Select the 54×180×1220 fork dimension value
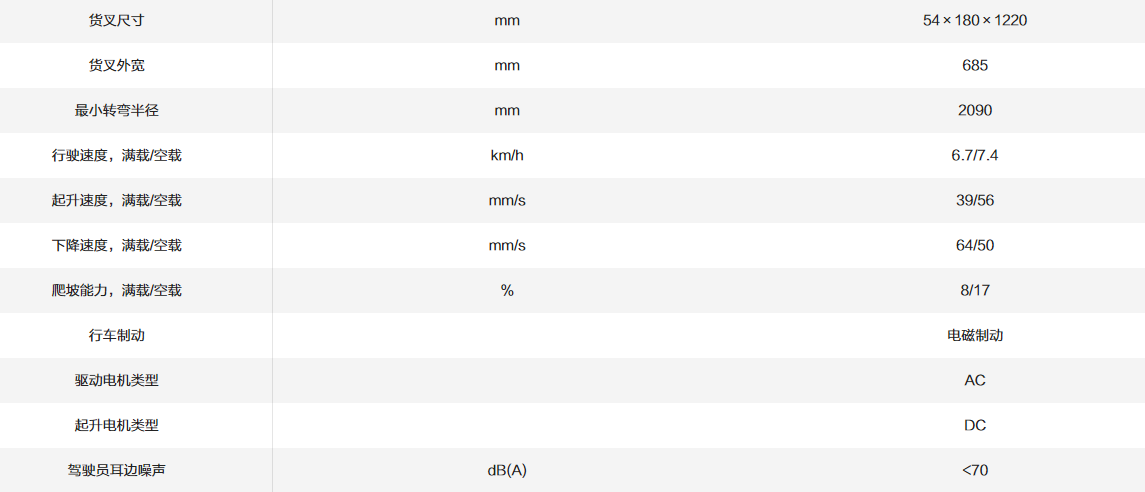The image size is (1145, 492). [975, 20]
